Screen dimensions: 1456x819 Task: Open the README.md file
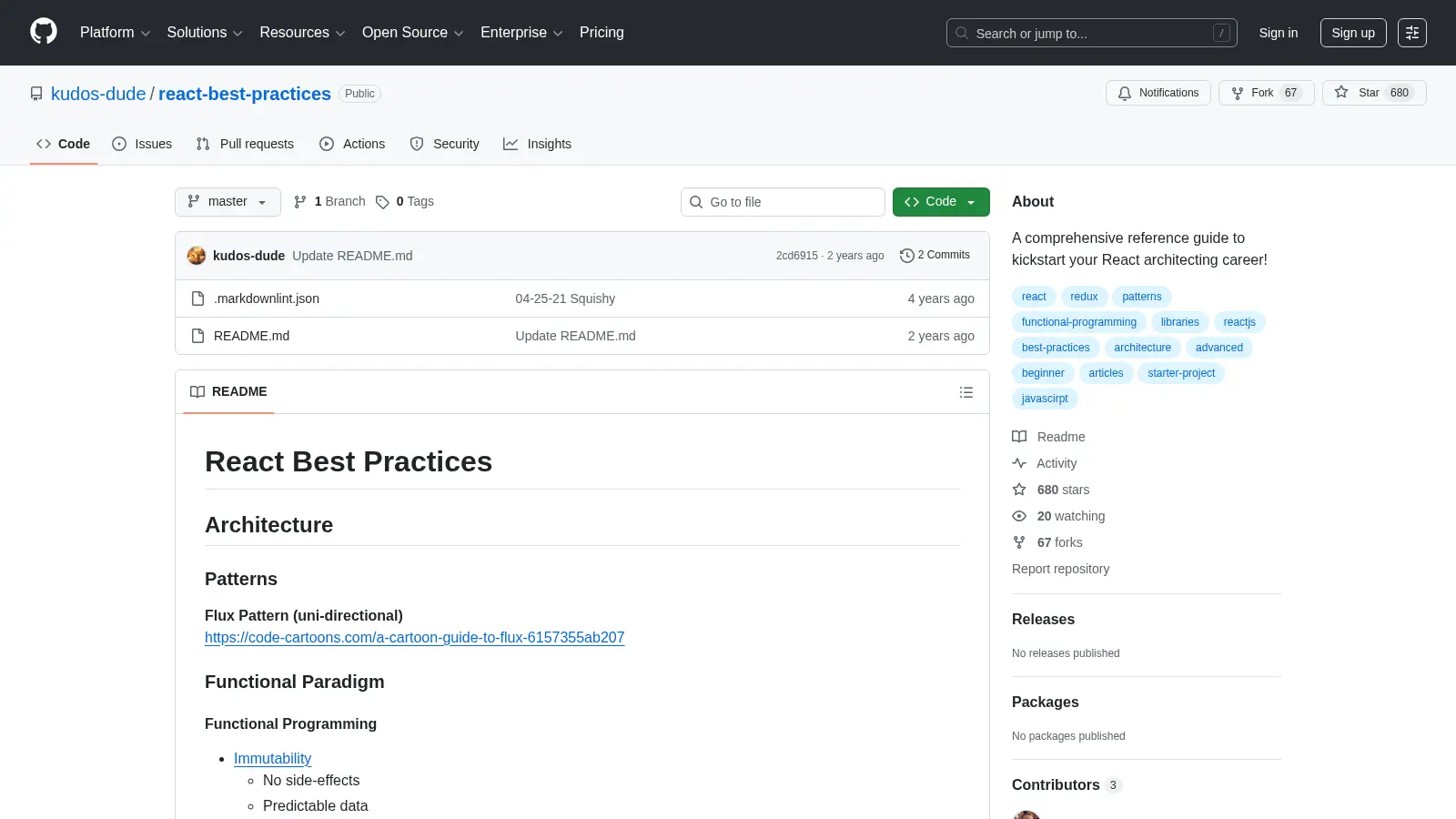click(251, 336)
